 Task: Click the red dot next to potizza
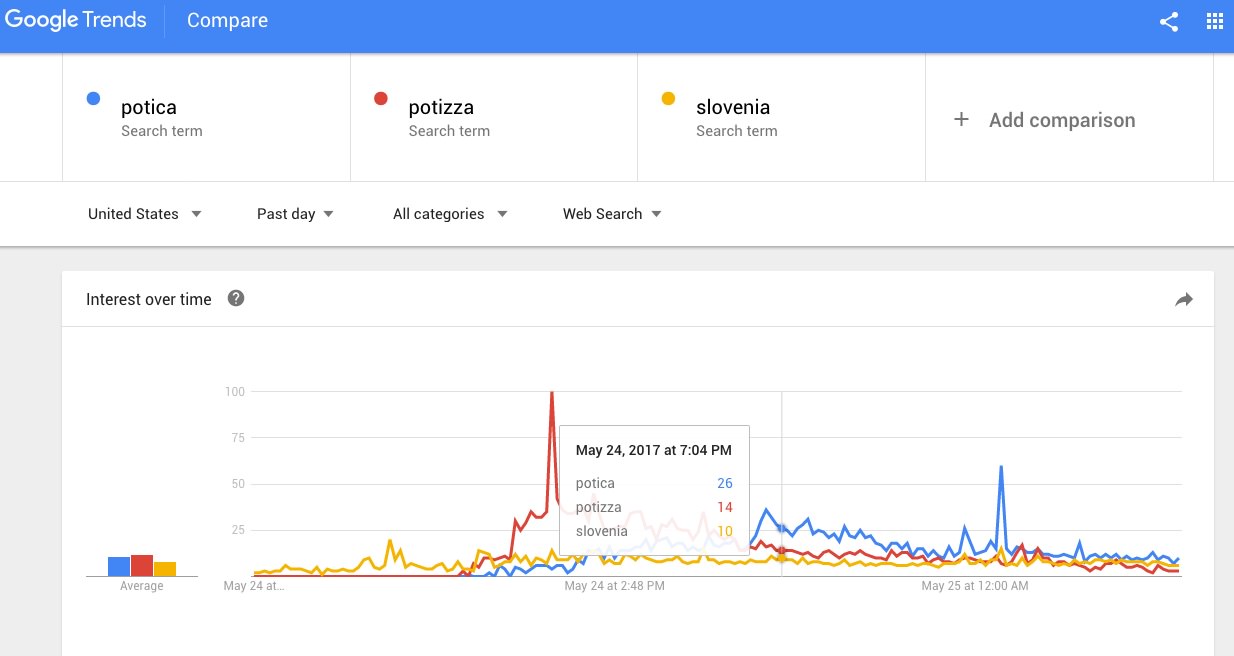click(380, 98)
